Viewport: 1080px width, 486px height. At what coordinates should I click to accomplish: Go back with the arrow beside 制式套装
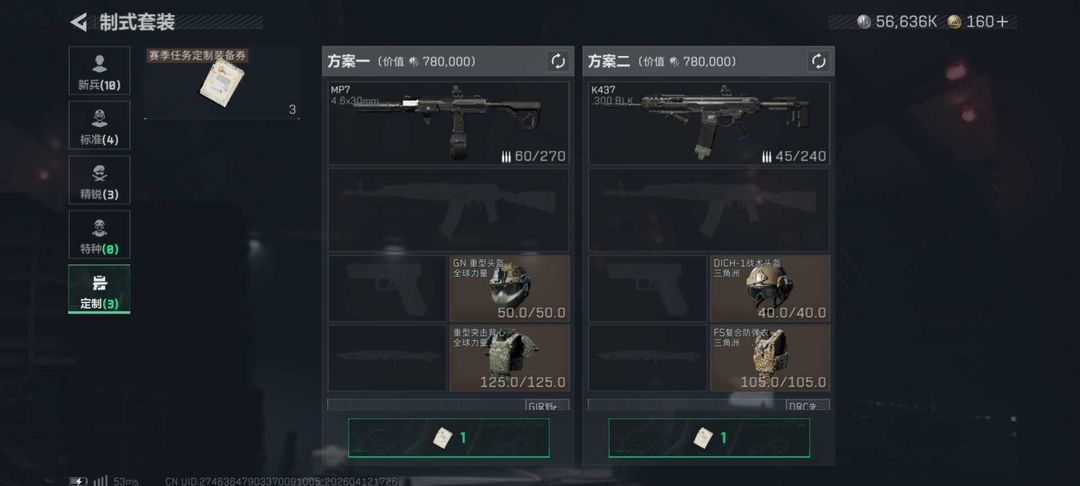coord(79,22)
